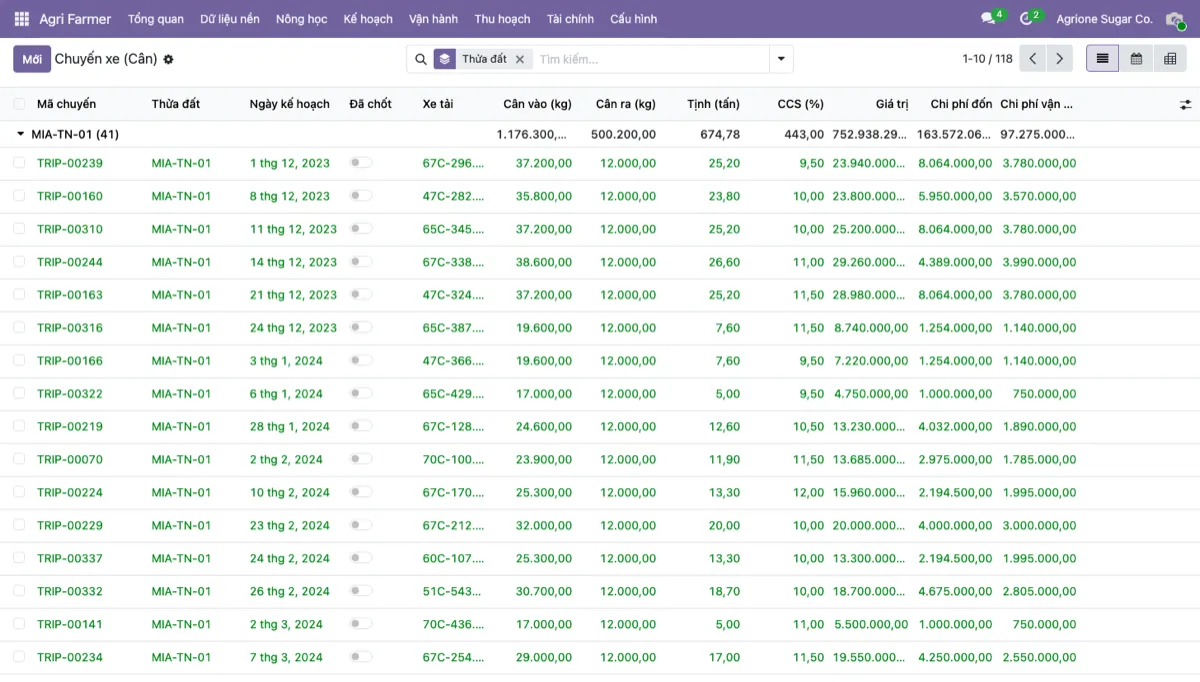Viewport: 1200px width, 682px height.
Task: Toggle Đã chốt switch for TRIP-00239
Action: point(361,162)
